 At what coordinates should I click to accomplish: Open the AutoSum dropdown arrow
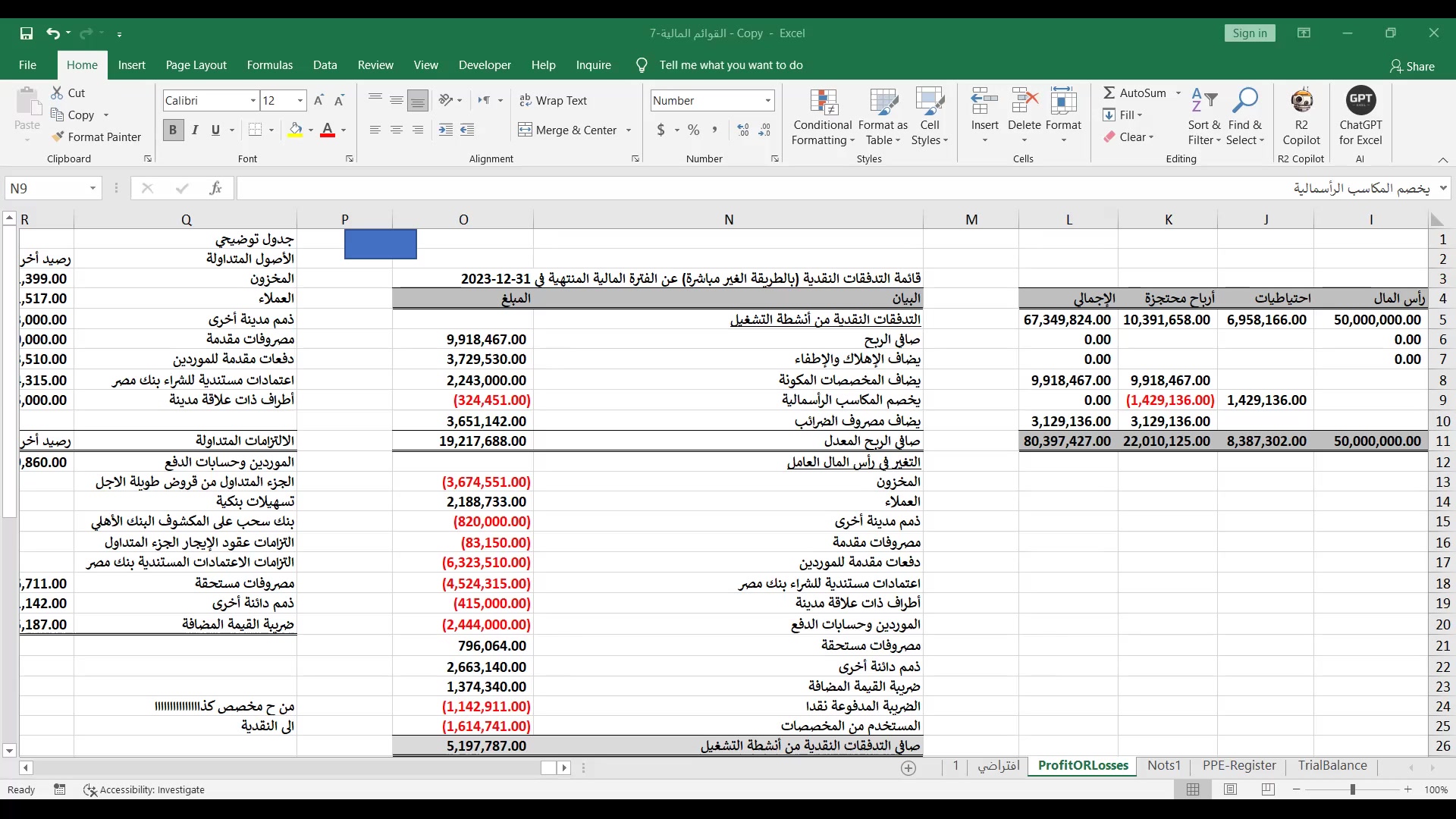tap(1178, 93)
